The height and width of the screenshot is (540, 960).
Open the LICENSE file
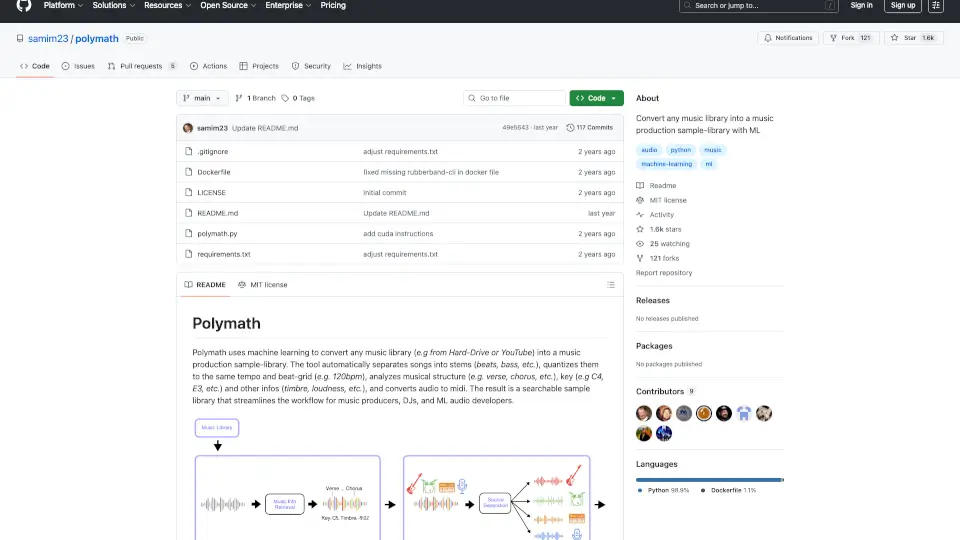click(211, 192)
